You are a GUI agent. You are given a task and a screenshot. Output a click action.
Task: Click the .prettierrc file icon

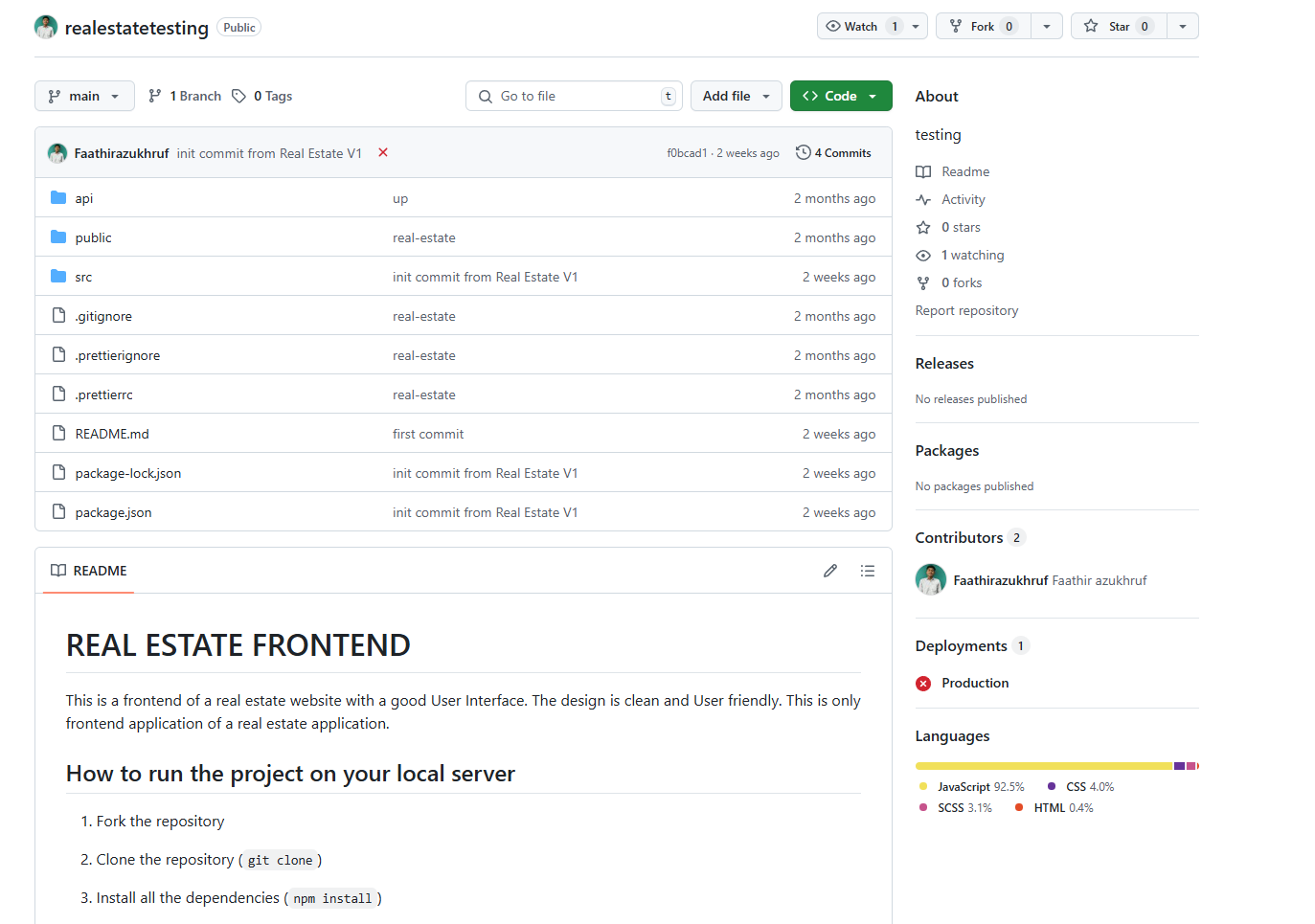tap(58, 394)
